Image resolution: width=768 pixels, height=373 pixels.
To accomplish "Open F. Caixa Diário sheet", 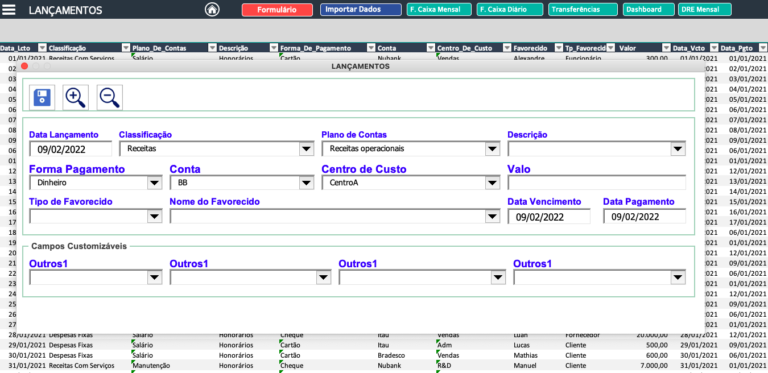I will point(510,10).
